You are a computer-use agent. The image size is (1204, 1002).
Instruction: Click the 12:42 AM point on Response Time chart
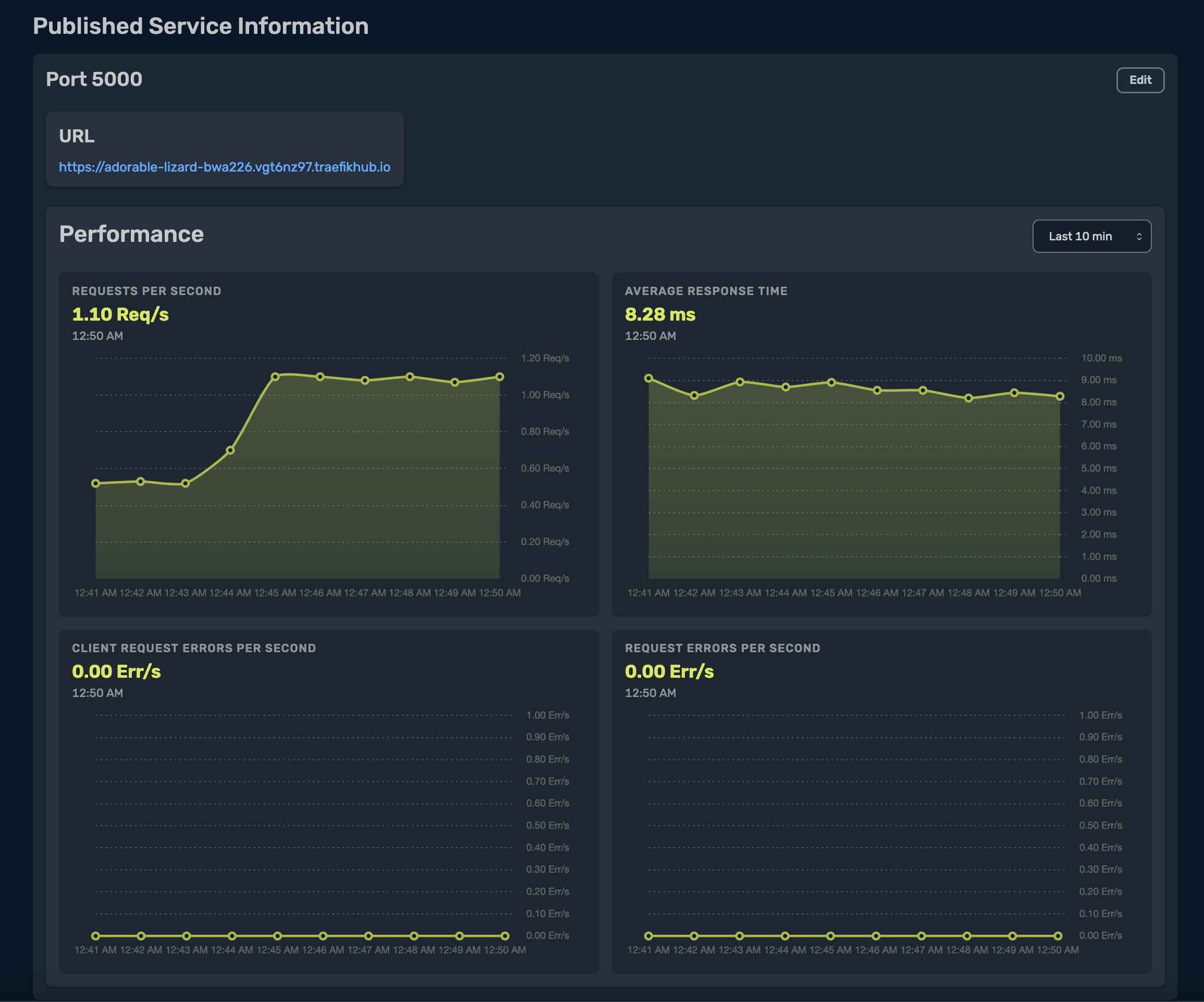(694, 396)
